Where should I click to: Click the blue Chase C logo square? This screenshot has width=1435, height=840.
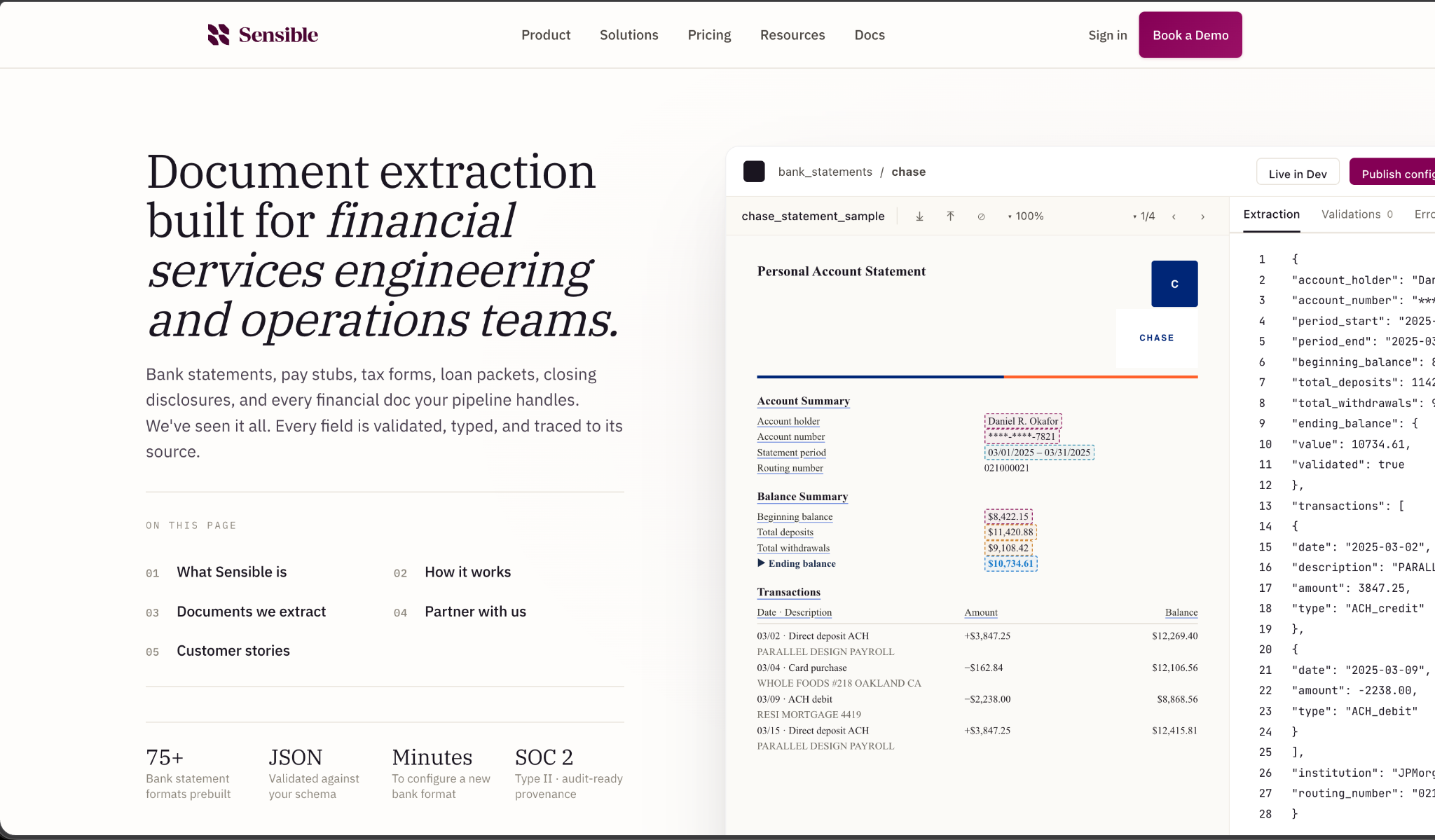(1174, 284)
